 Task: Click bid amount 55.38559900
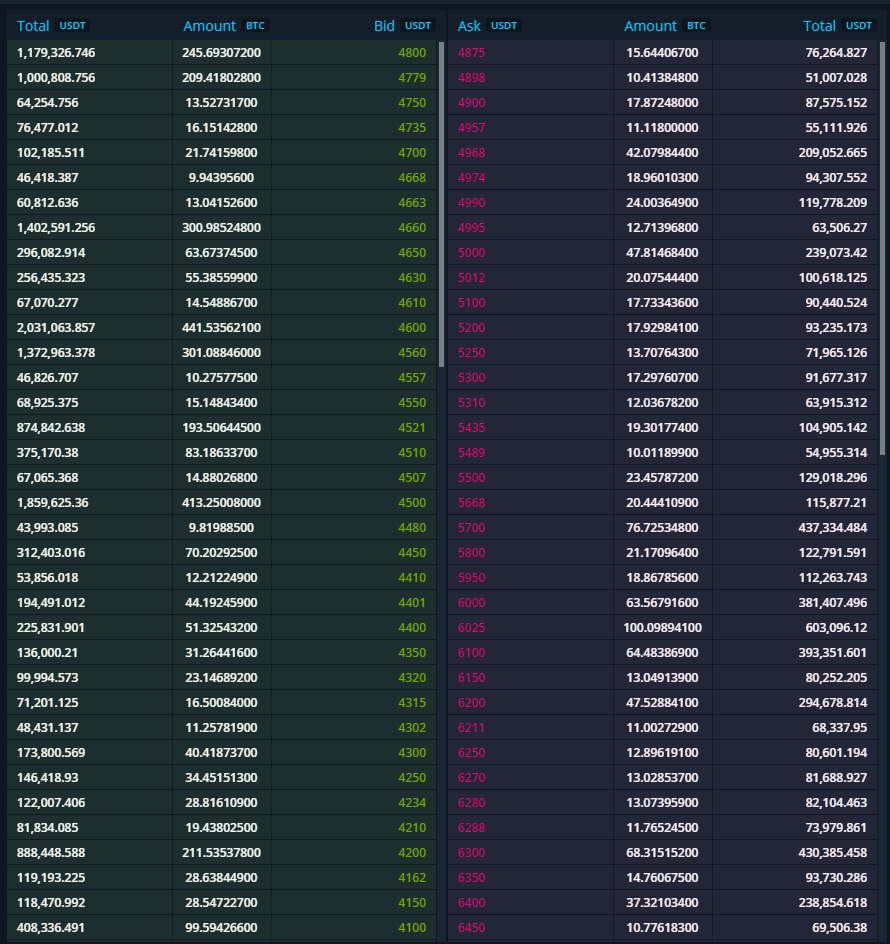[x=221, y=278]
